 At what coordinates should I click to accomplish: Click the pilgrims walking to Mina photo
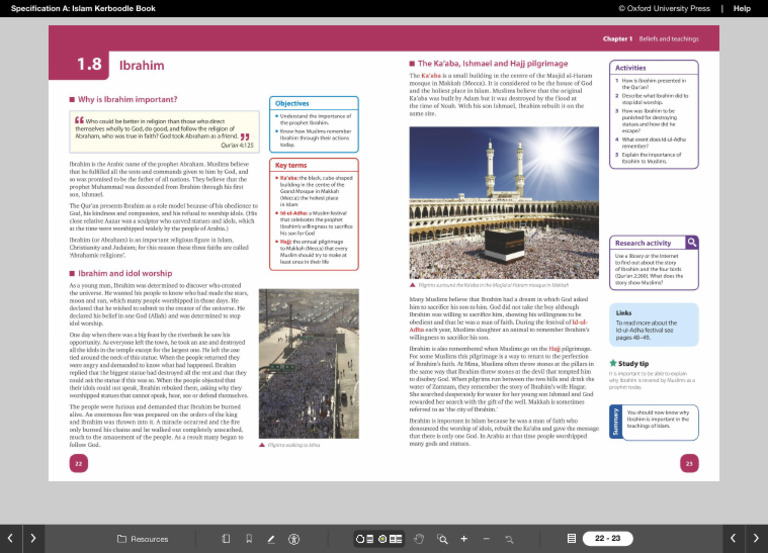(x=309, y=363)
